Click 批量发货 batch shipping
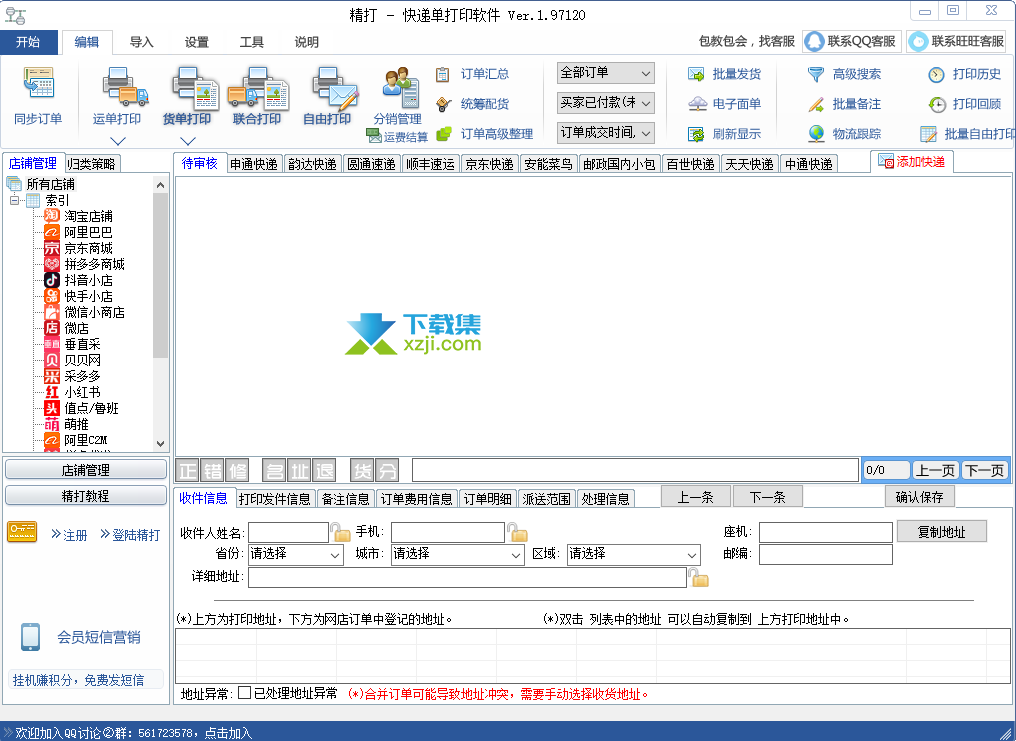Viewport: 1016px width, 741px height. [x=724, y=74]
